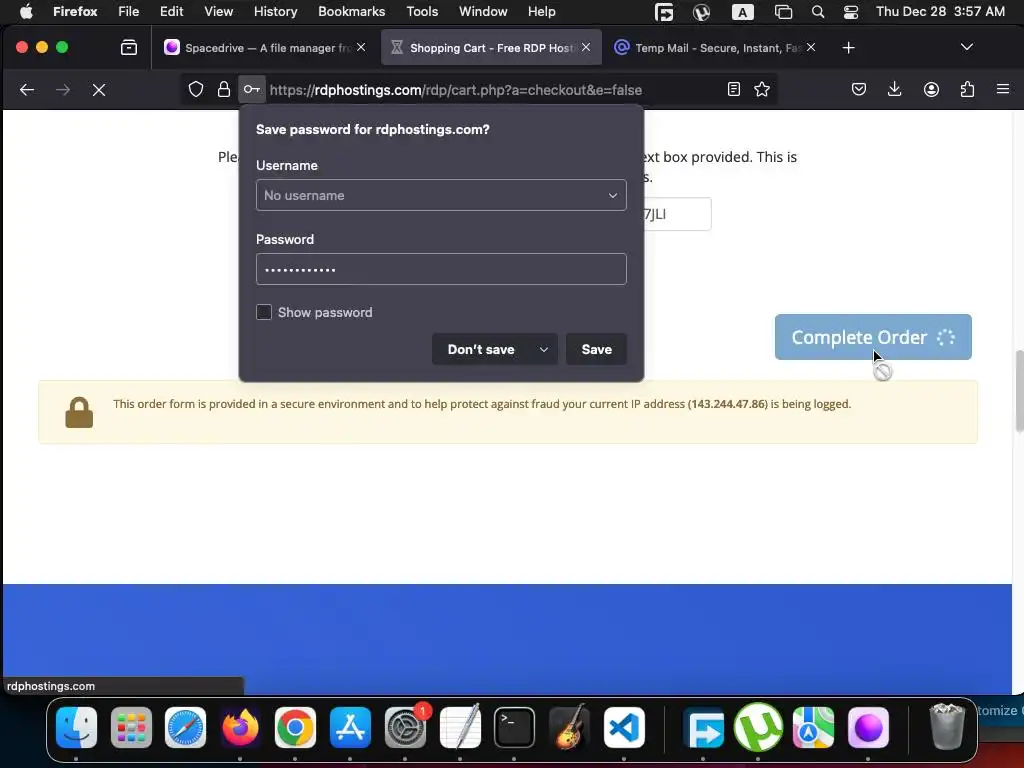
Task: Click the Spotlight search icon in menu bar
Action: point(818,12)
